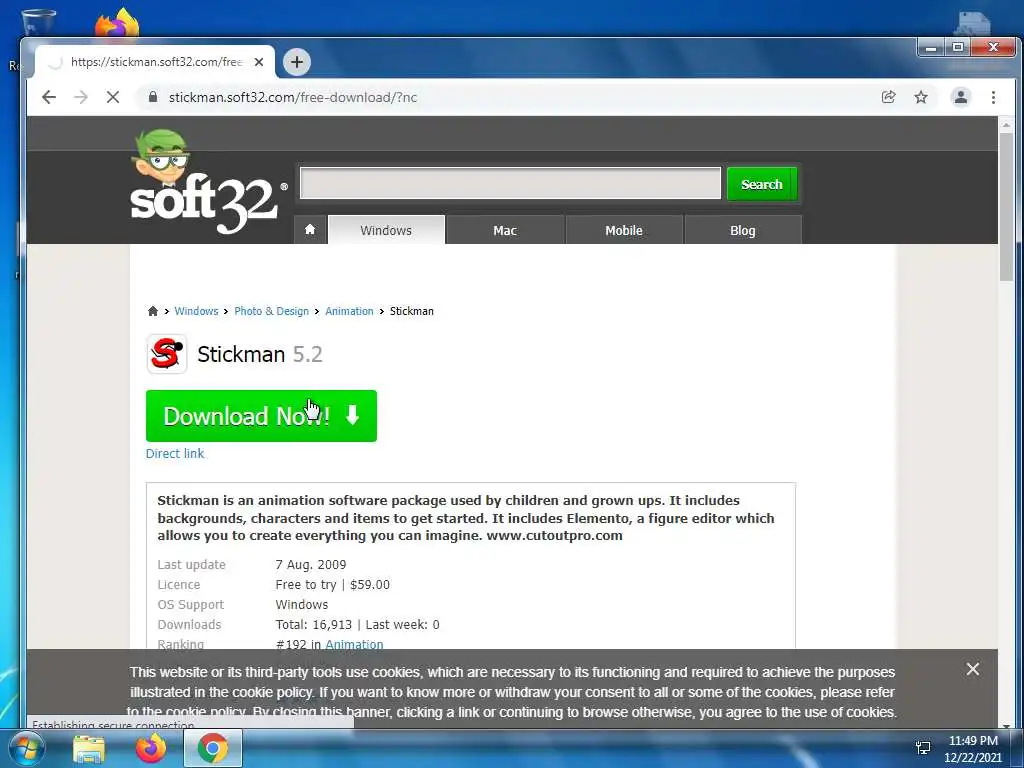Select the Mobile navigation tab
The image size is (1024, 768).
[624, 230]
